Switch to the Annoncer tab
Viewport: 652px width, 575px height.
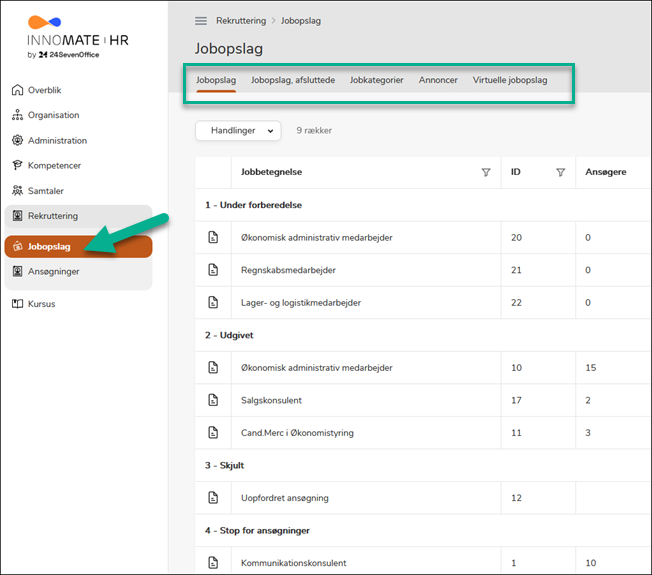438,80
